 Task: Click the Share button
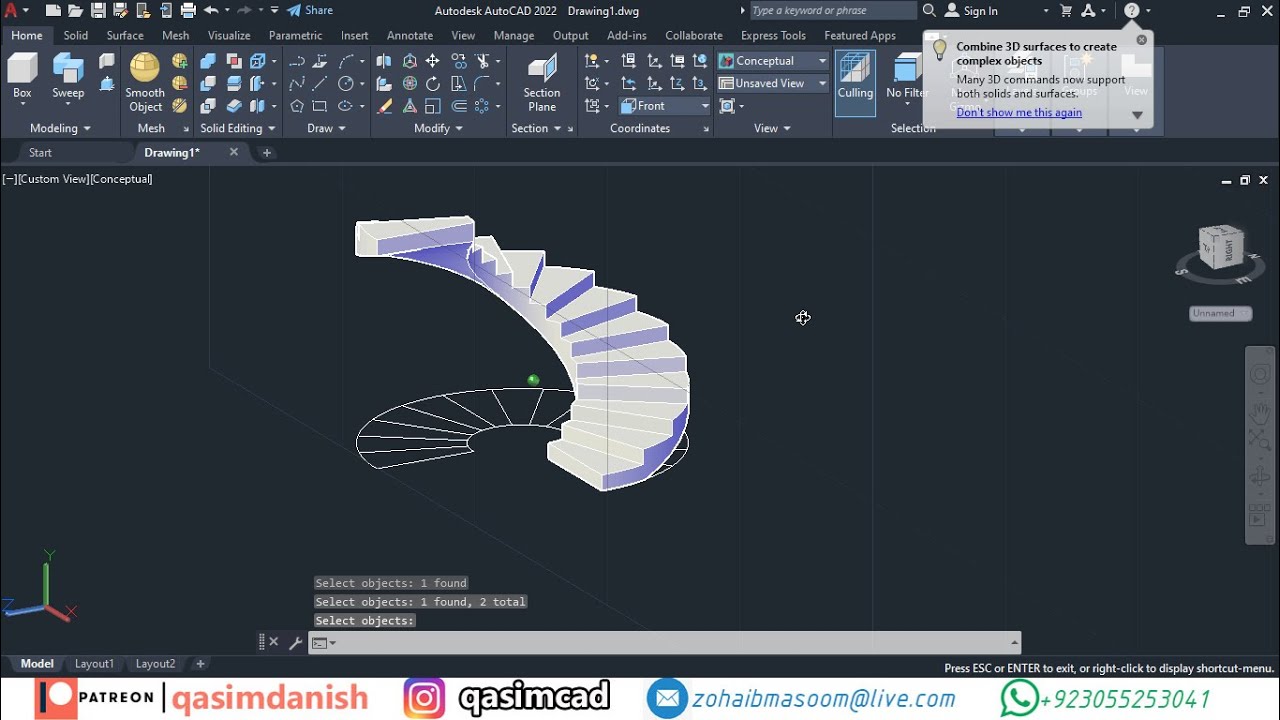coord(310,11)
